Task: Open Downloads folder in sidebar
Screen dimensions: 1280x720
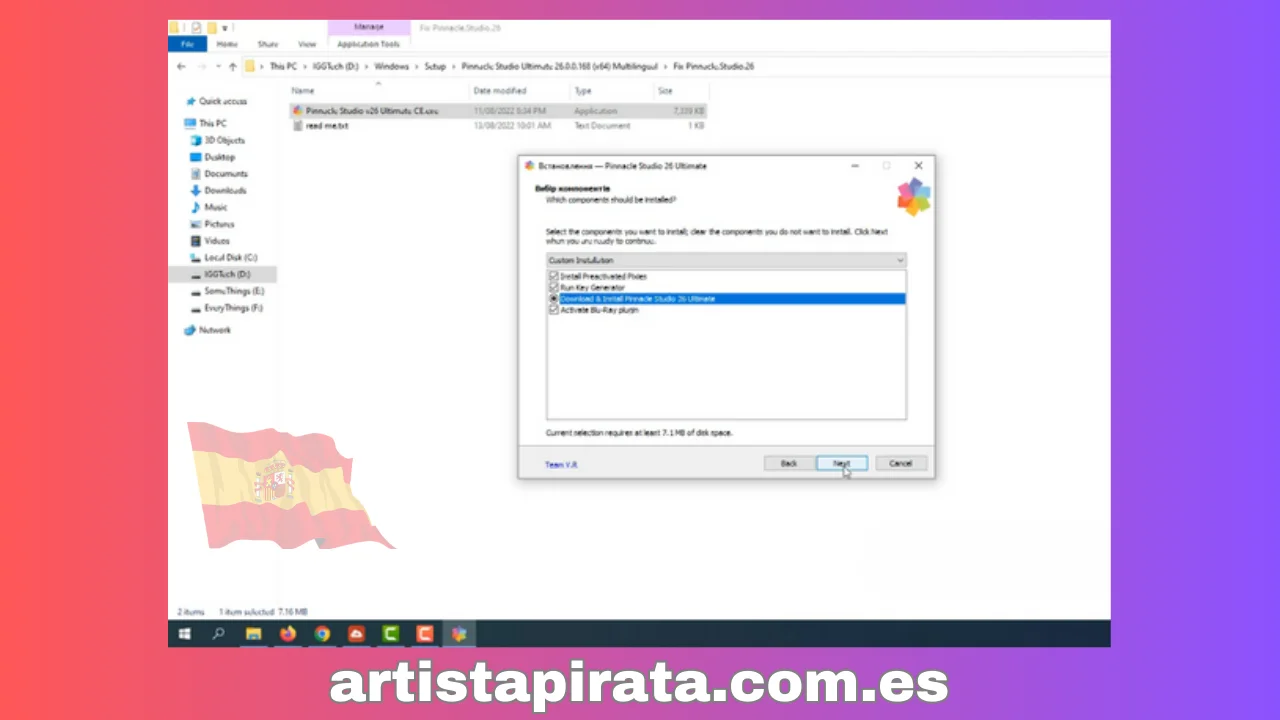Action: 225,190
